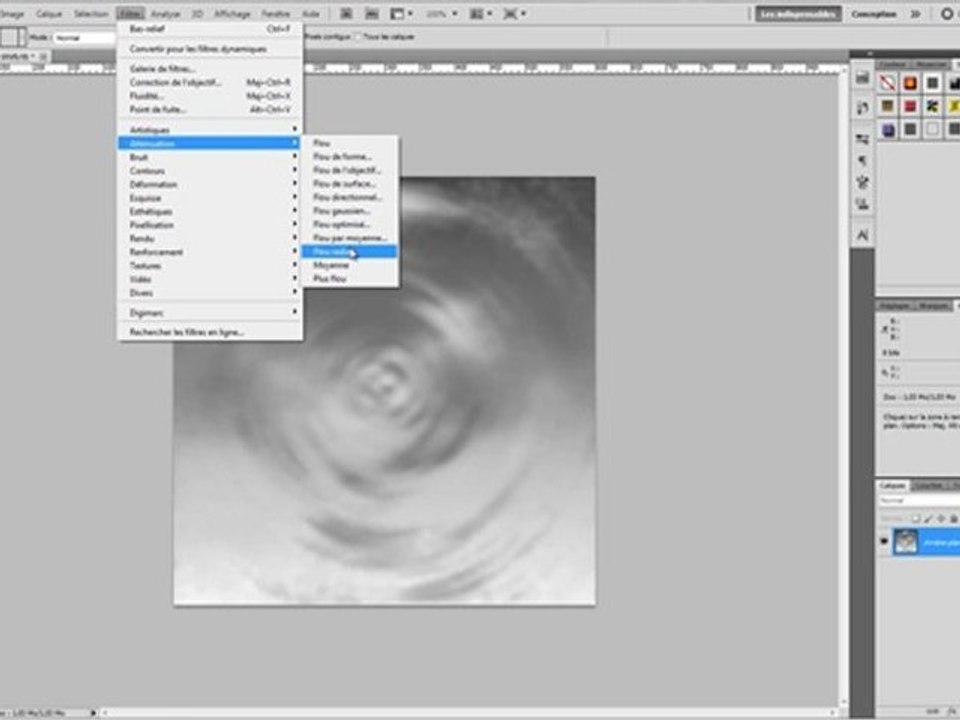Click the lock all padlock icon in Layers
Screen dimensions: 960x720
click(953, 519)
